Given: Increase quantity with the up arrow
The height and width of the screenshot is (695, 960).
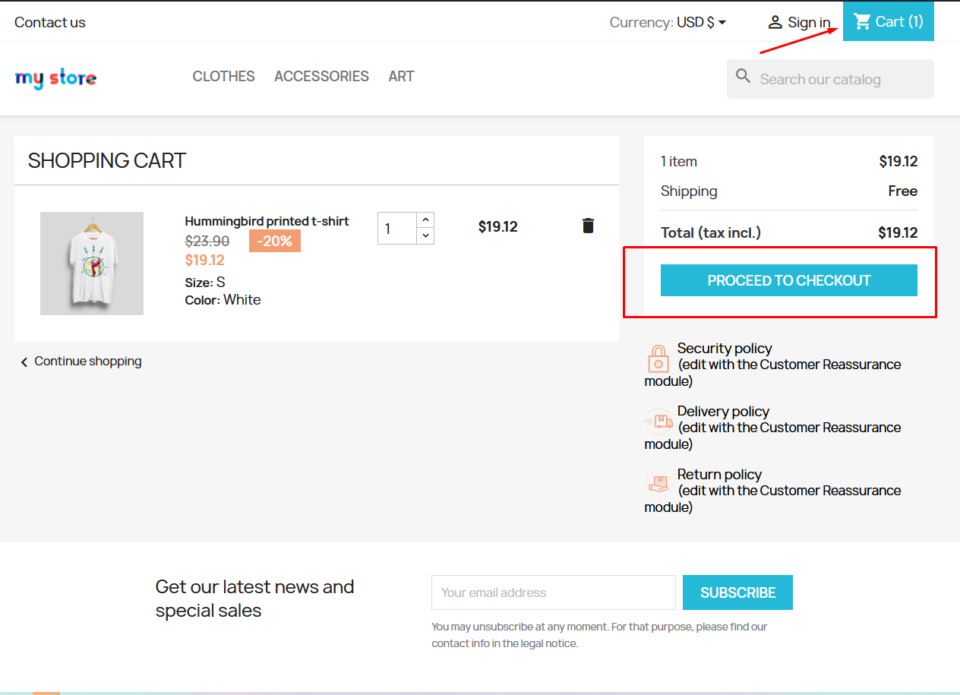Looking at the screenshot, I should coord(425,220).
